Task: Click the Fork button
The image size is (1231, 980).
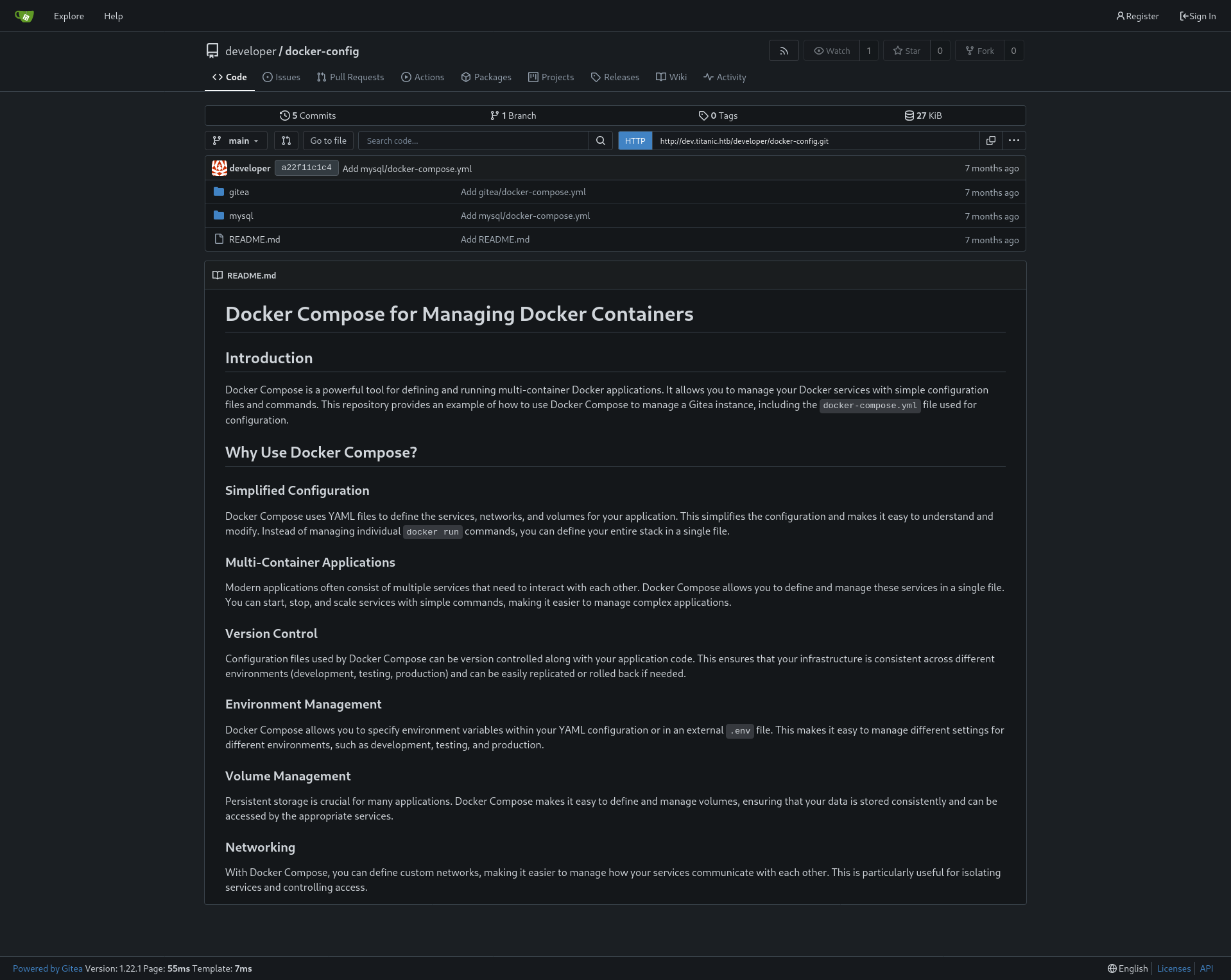Action: [979, 51]
